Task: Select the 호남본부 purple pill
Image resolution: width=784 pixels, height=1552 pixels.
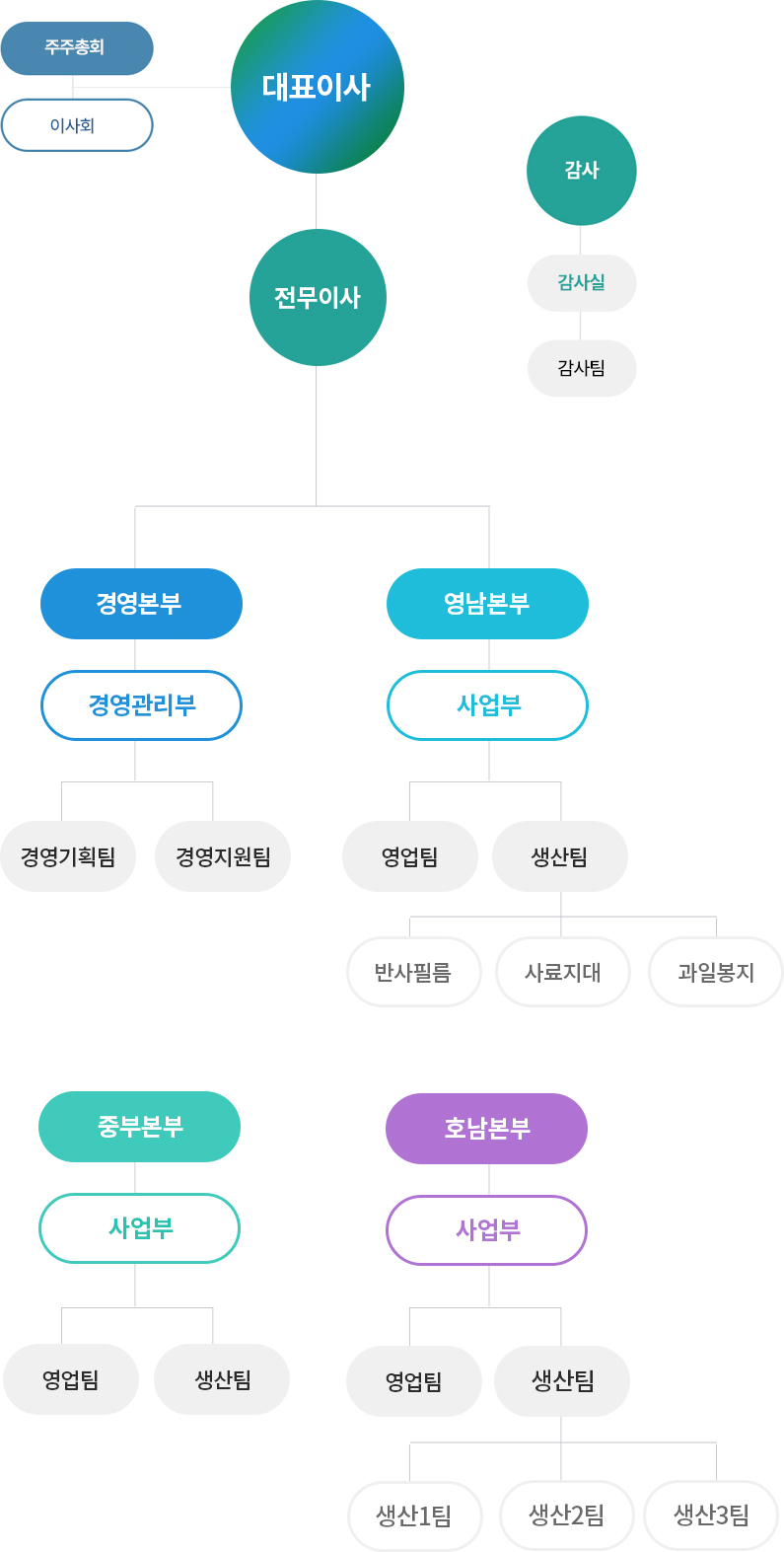Action: pos(486,1129)
